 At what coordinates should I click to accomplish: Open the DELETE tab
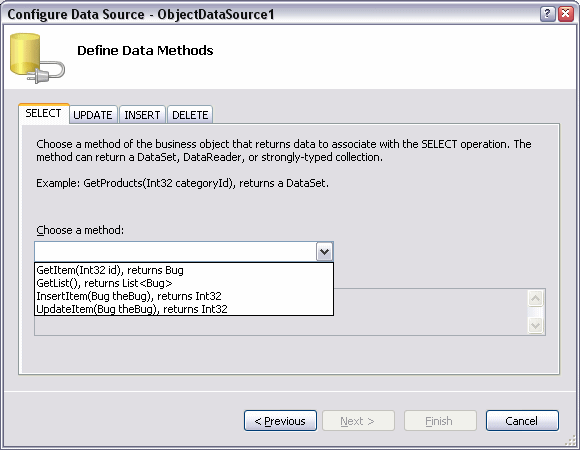(190, 115)
